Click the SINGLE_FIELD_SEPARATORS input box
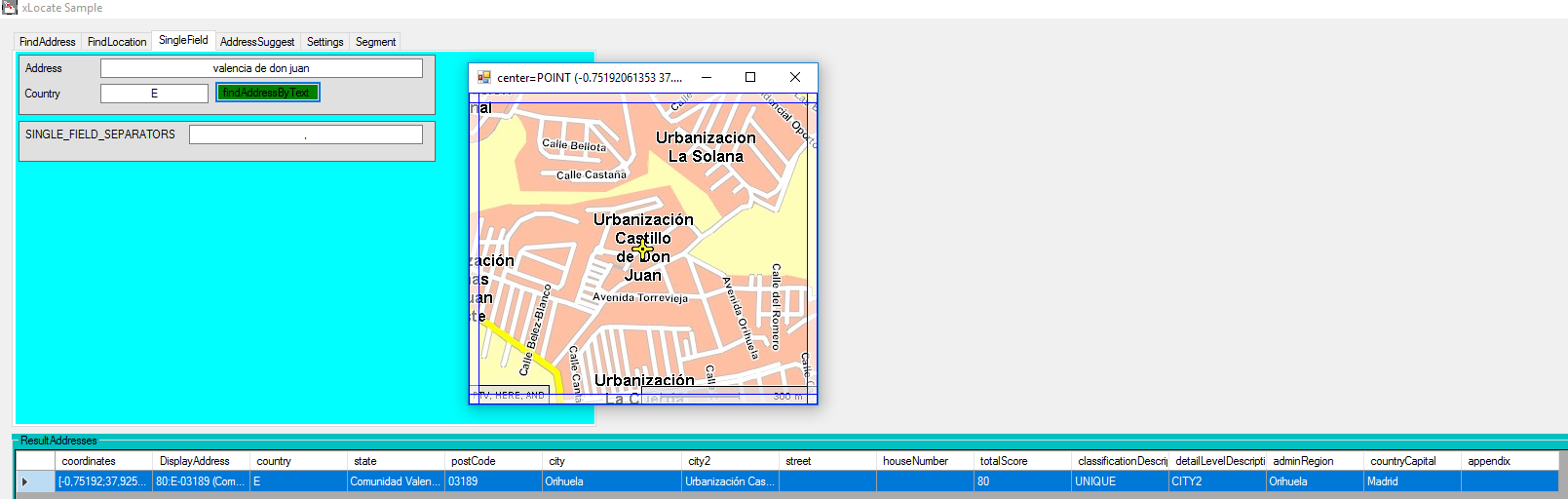 pyautogui.click(x=305, y=134)
